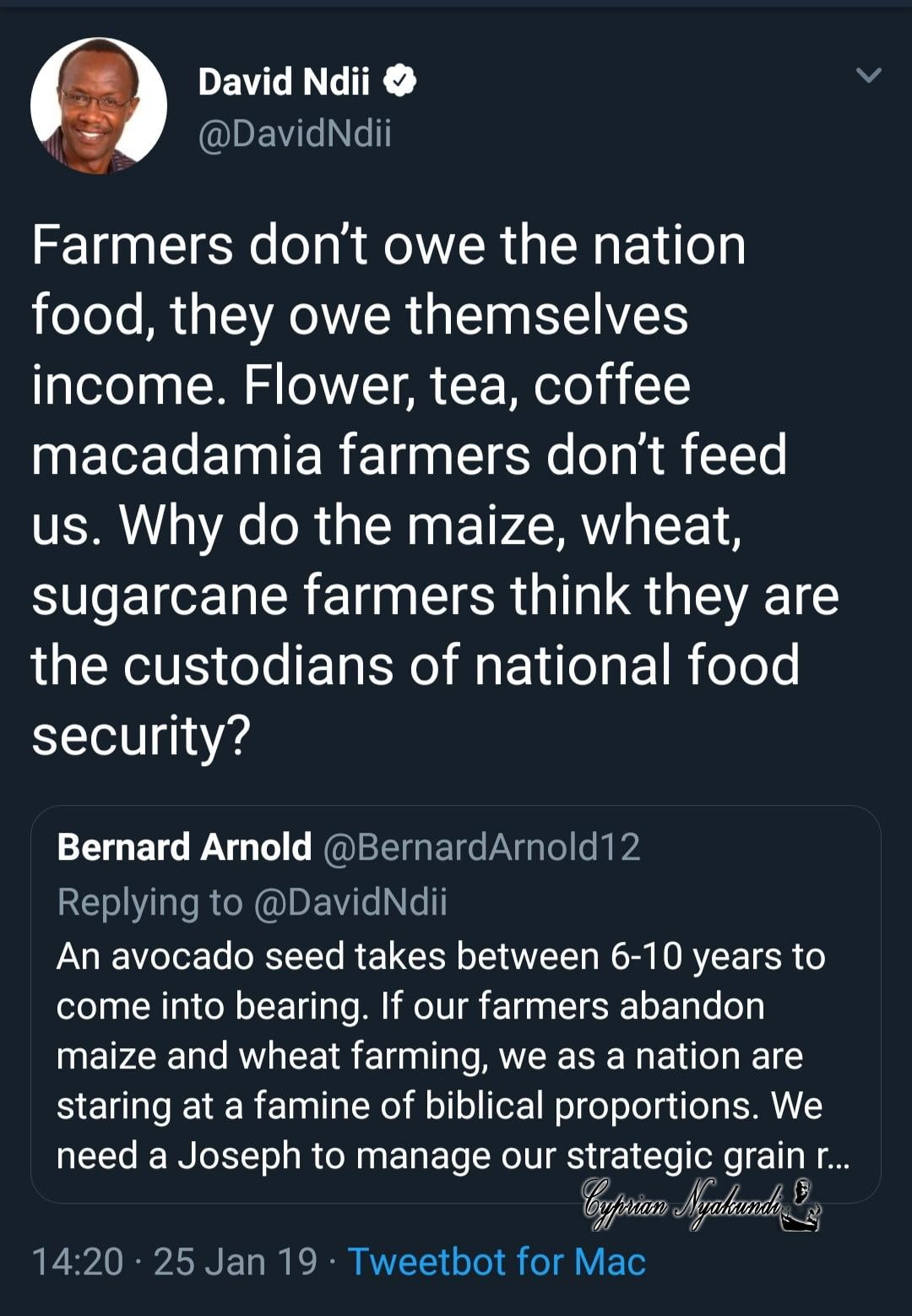Open the tweet options chevron menu
The width and height of the screenshot is (912, 1316).
[868, 76]
